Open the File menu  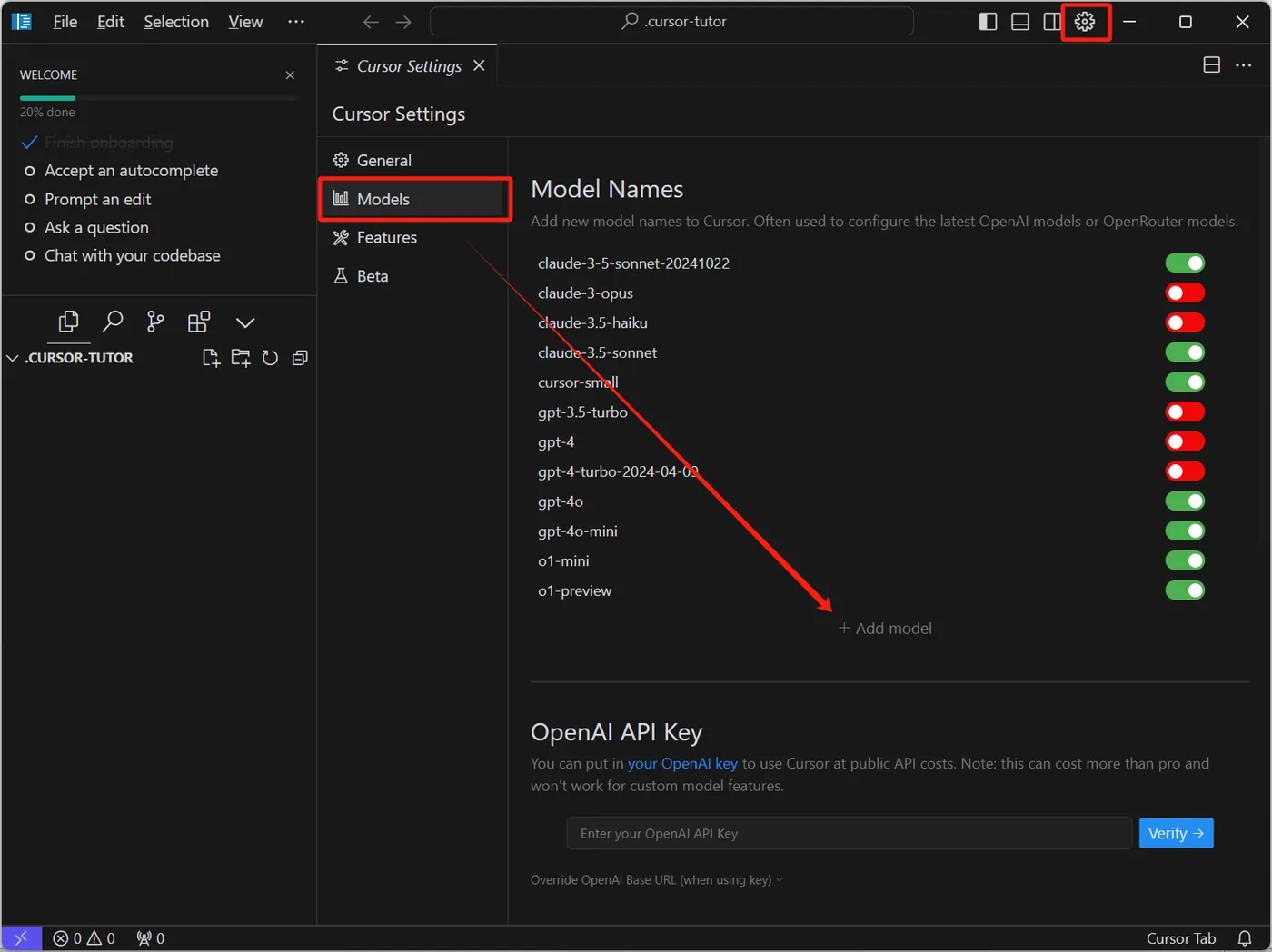(65, 22)
